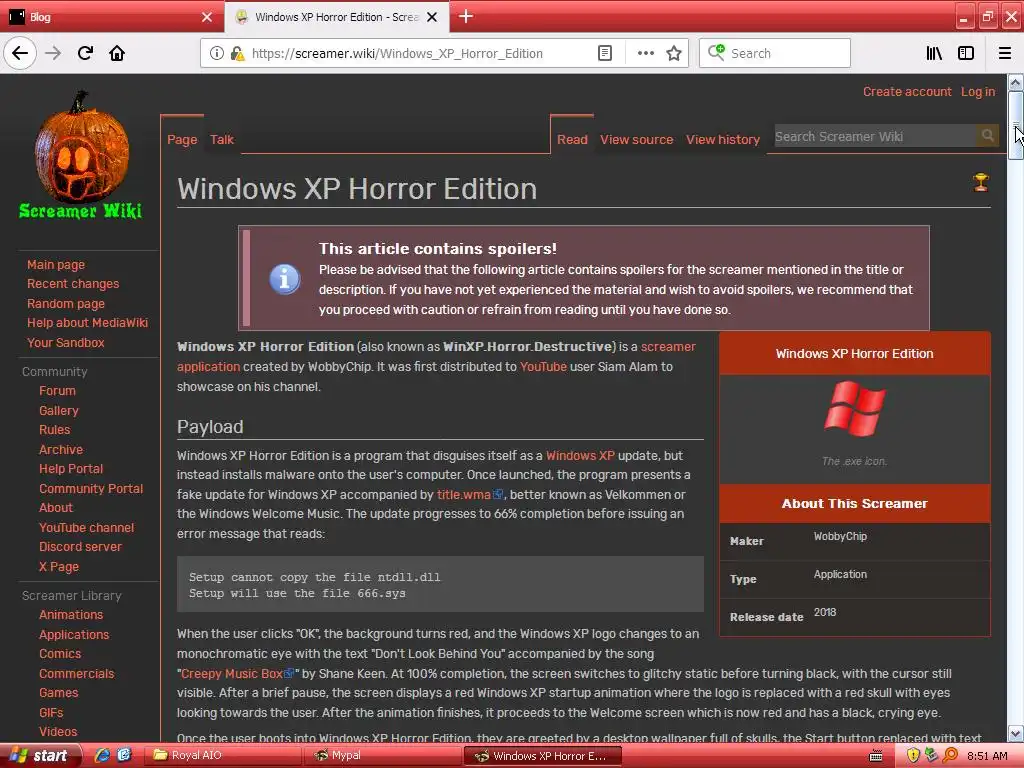1024x768 pixels.
Task: Show site information icon in address bar
Action: (x=217, y=53)
